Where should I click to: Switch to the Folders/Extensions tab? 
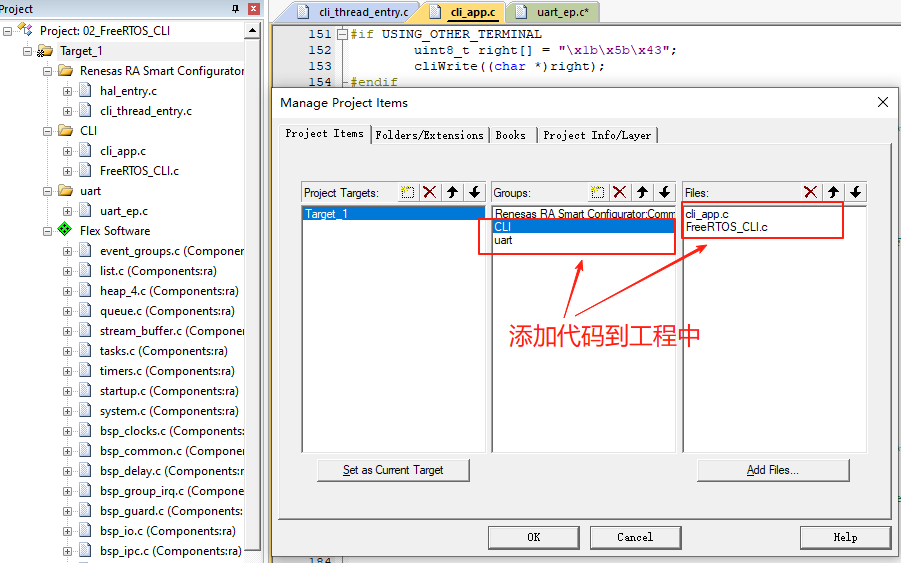click(429, 136)
